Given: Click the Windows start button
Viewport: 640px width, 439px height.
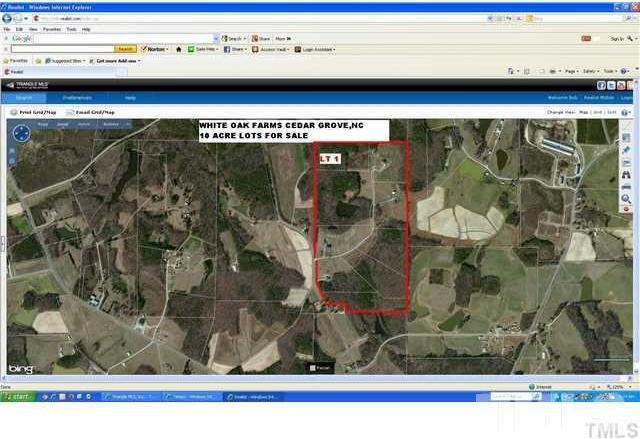Looking at the screenshot, I should tap(18, 396).
